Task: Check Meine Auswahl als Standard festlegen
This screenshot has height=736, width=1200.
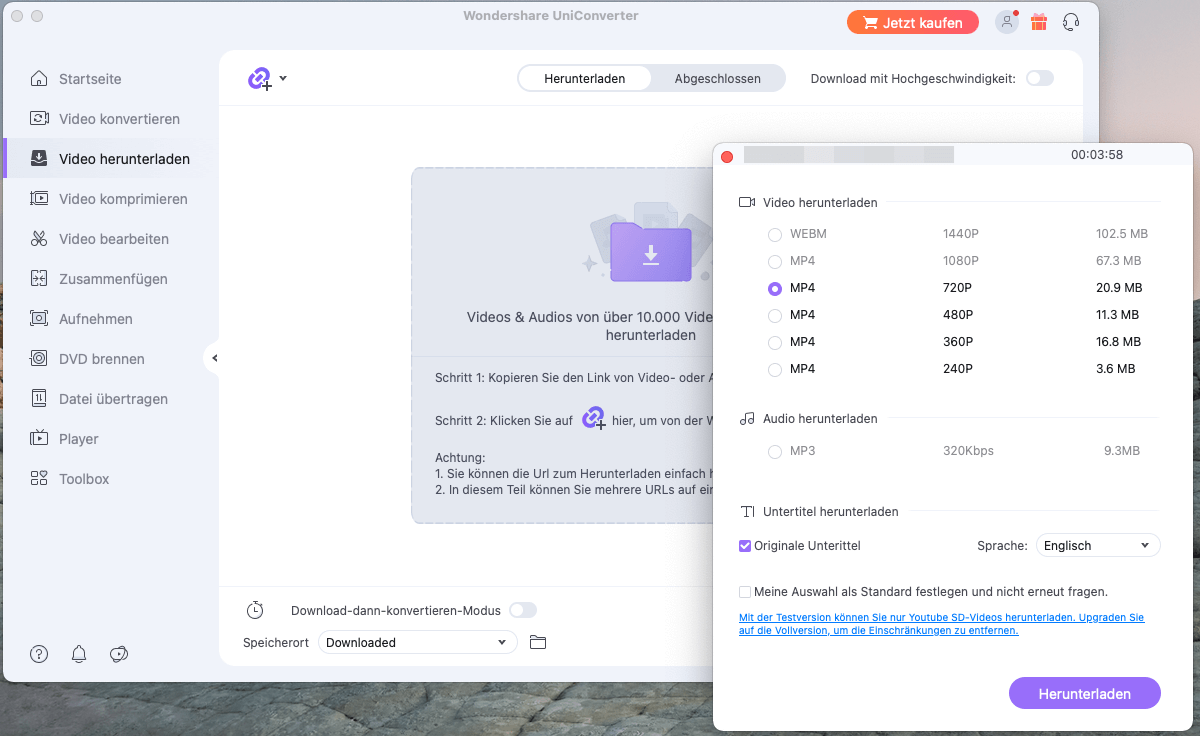Action: pos(745,592)
